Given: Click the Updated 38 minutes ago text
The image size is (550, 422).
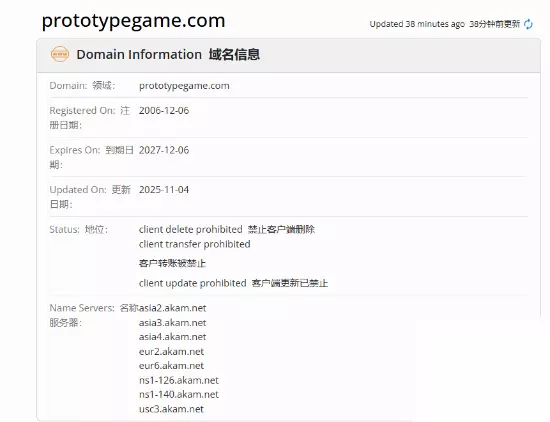Looking at the screenshot, I should click(417, 24).
